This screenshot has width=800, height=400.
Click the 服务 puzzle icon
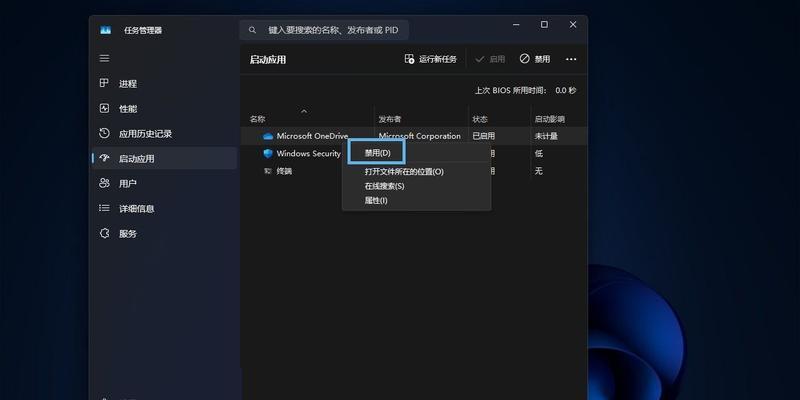(104, 233)
